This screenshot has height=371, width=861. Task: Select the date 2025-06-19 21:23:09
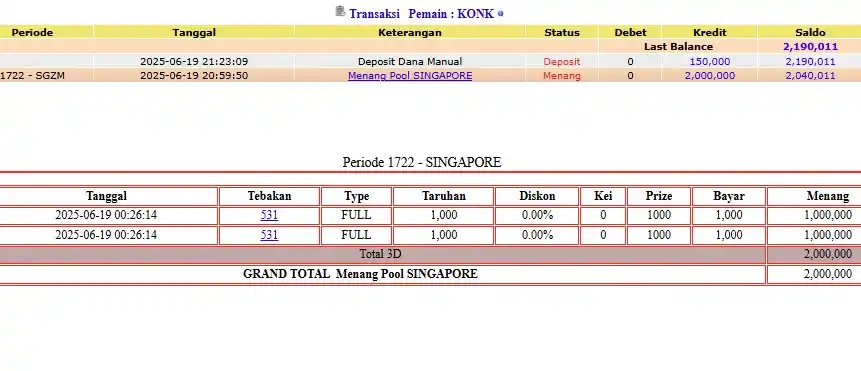(x=194, y=61)
